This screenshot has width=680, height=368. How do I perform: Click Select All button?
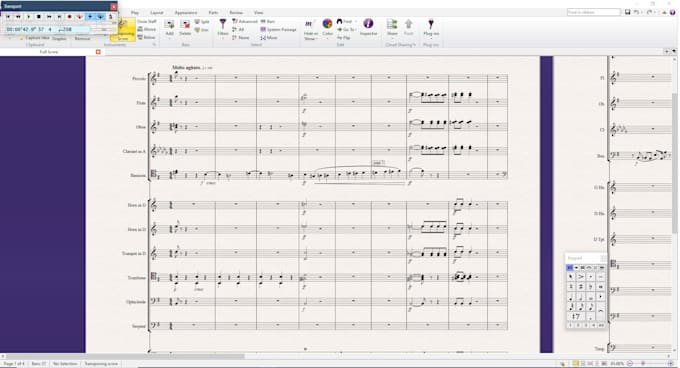tap(239, 29)
